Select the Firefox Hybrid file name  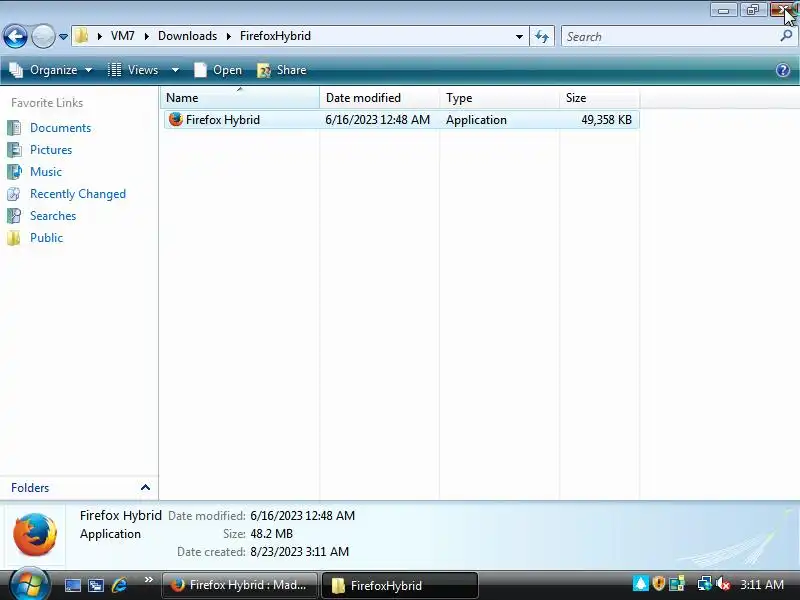(223, 120)
